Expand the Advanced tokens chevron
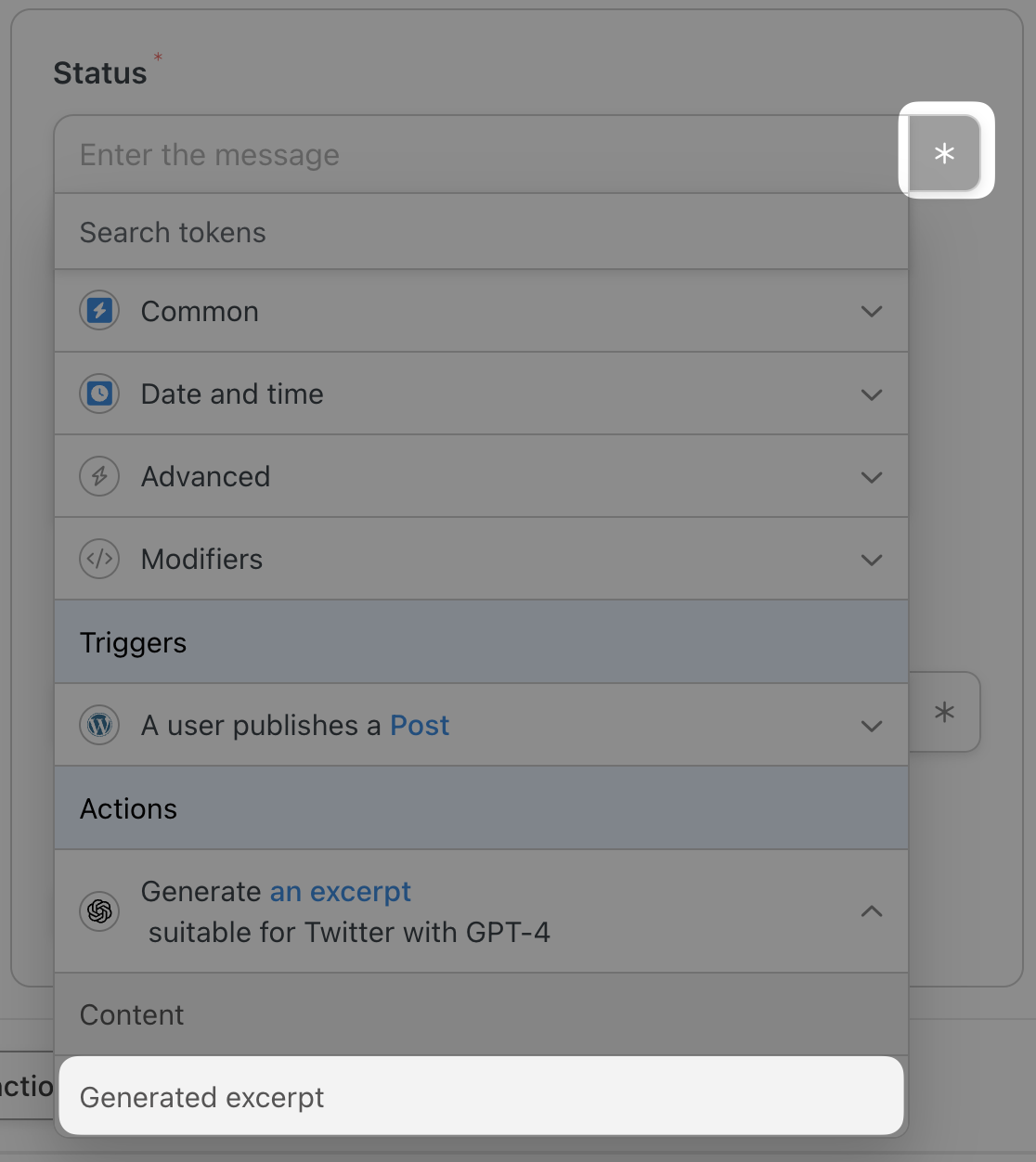Screen dimensions: 1036x1162 (x=871, y=476)
